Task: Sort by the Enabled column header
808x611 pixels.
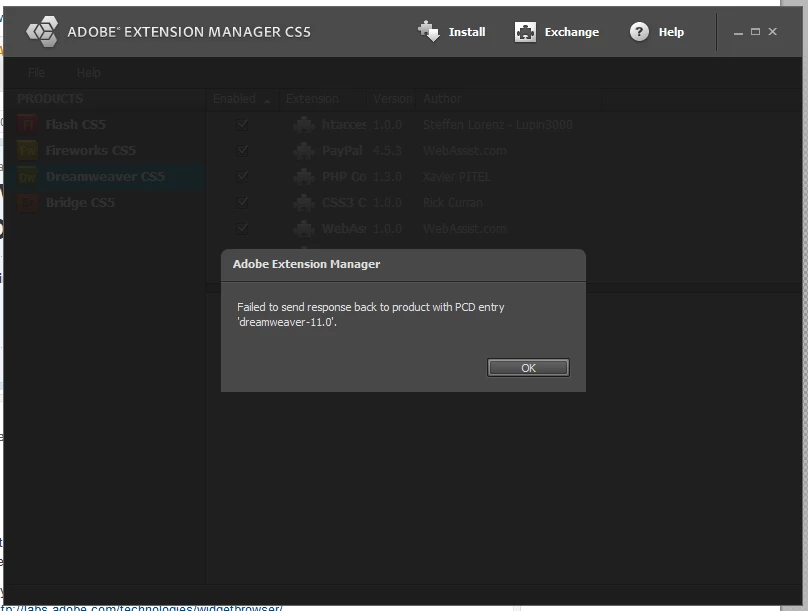Action: (242, 98)
